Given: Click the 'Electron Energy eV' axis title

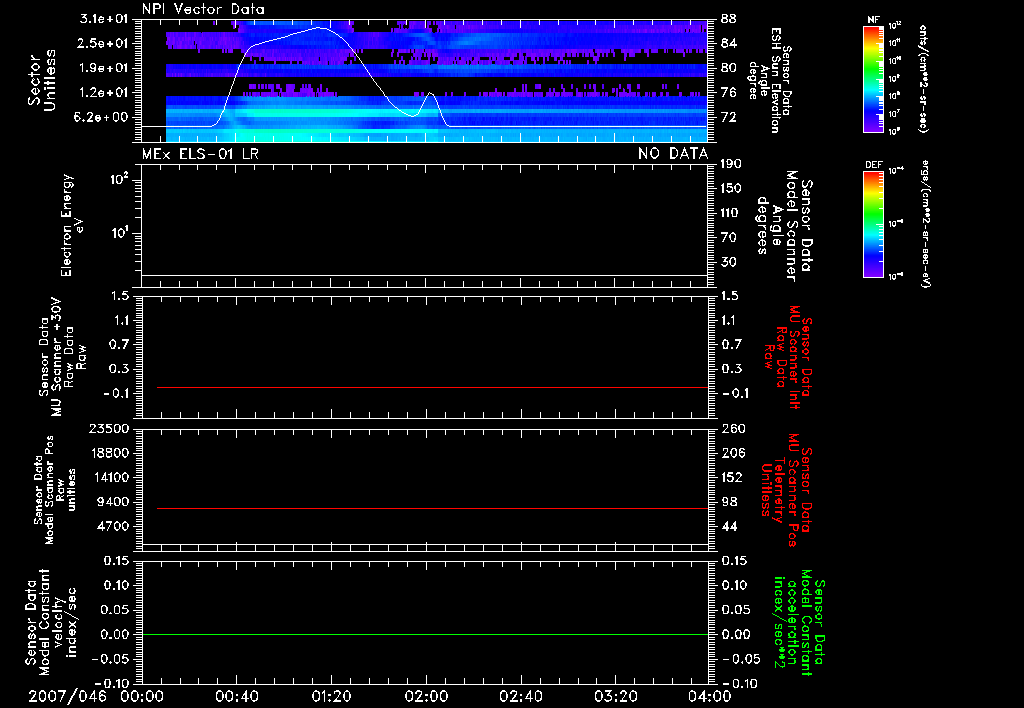Looking at the screenshot, I should tap(72, 225).
